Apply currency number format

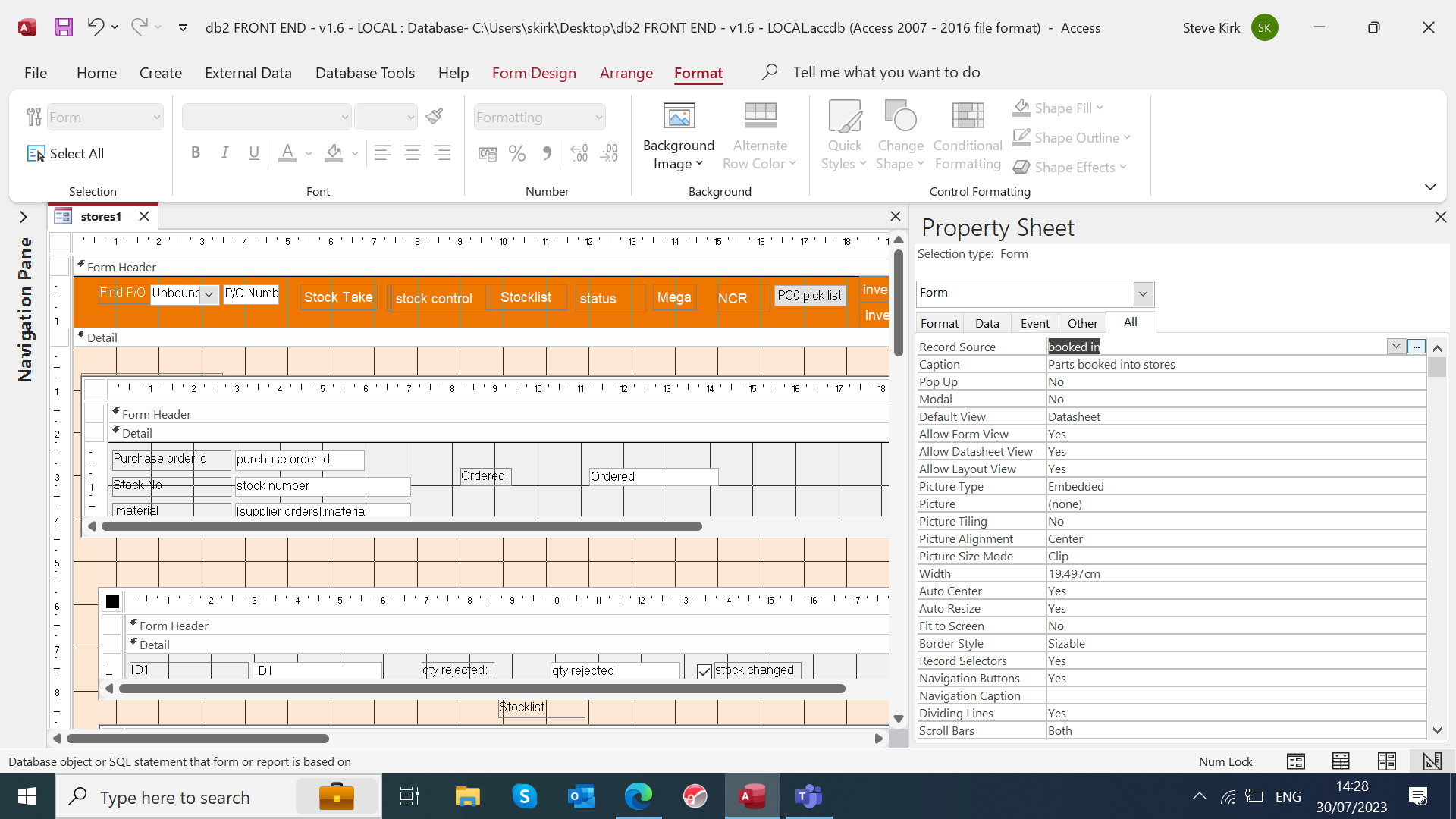[488, 154]
